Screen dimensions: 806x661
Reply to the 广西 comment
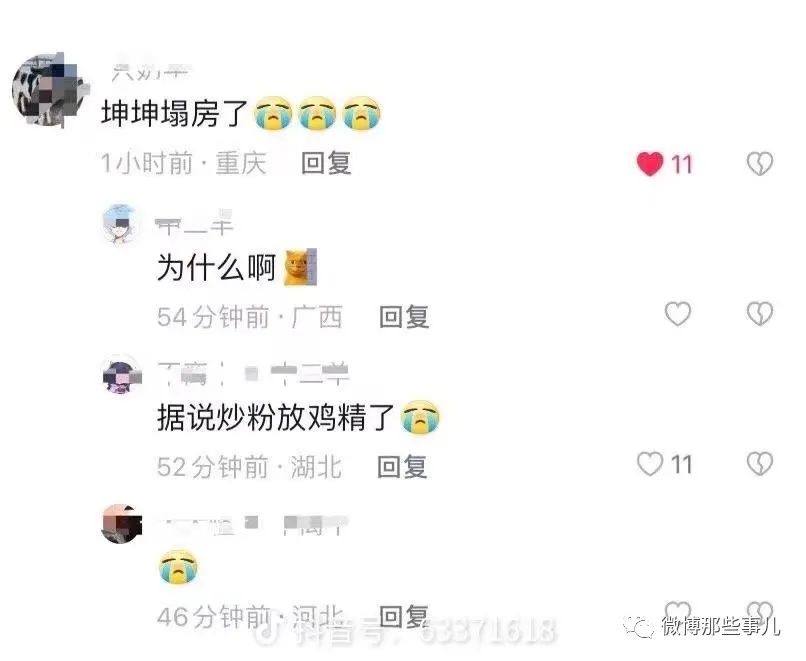click(404, 316)
